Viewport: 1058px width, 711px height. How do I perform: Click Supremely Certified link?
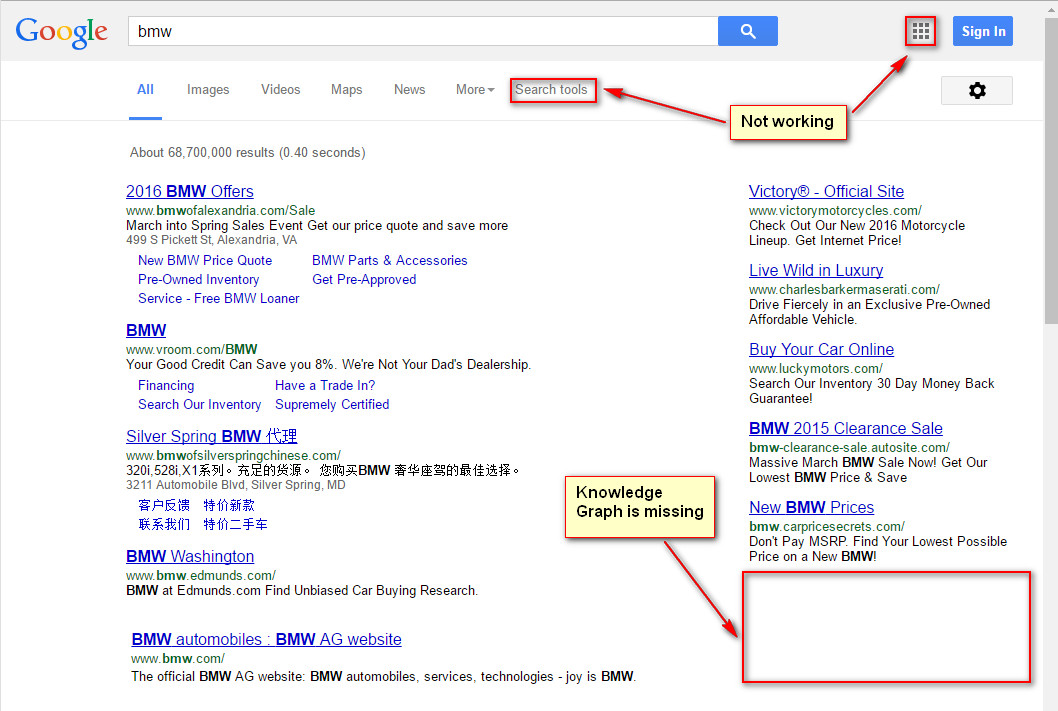click(332, 404)
